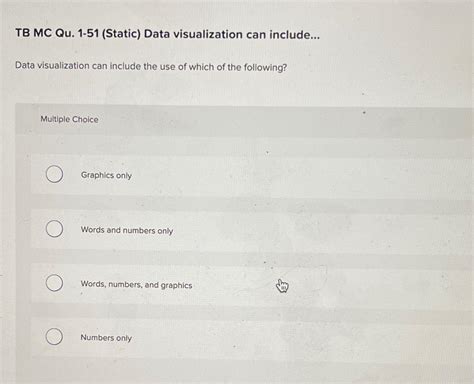Image resolution: width=474 pixels, height=384 pixels.
Task: Click the word "graphics" in the third answer
Action: [x=177, y=286]
